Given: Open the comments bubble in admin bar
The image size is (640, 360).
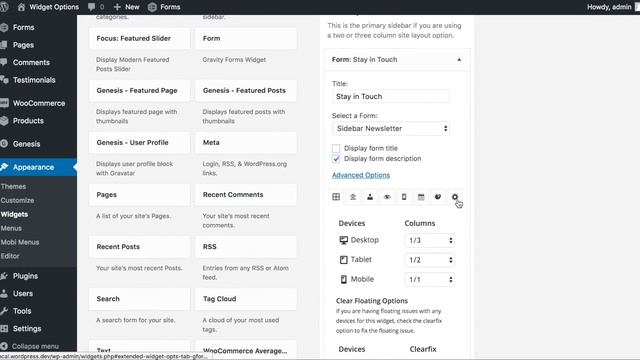Looking at the screenshot, I should (x=91, y=7).
